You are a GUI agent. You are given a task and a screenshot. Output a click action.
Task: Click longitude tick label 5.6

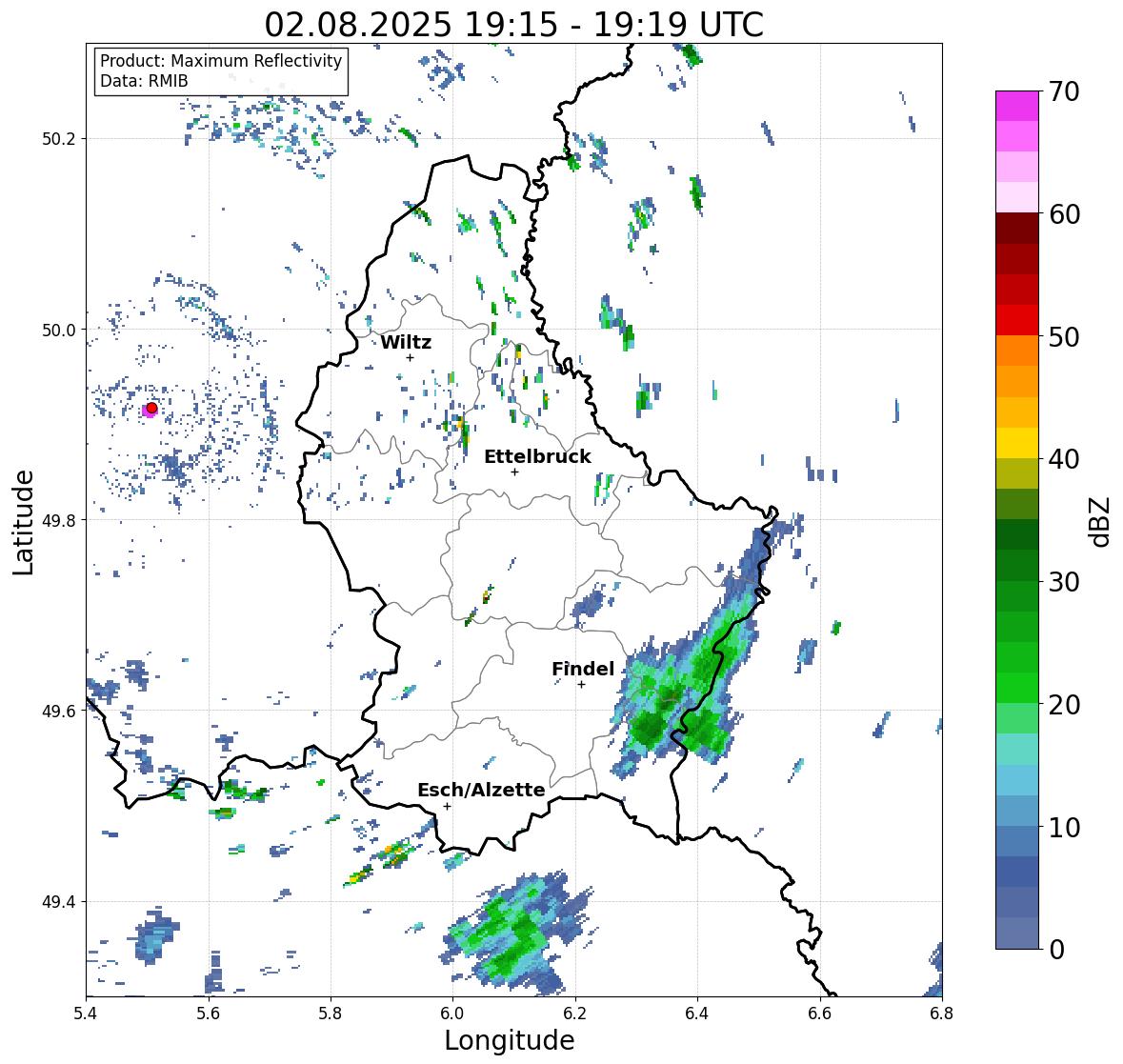209,1013
